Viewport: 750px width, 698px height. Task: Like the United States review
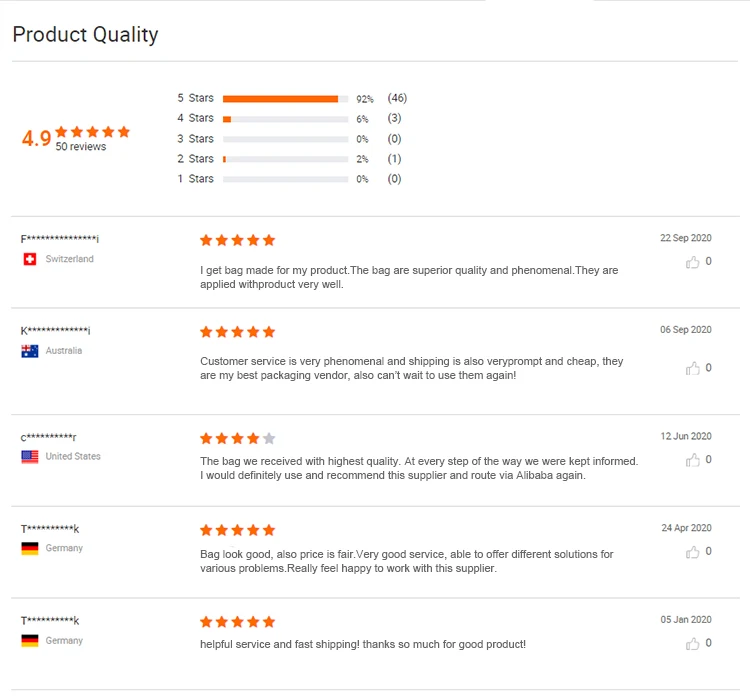(x=692, y=460)
